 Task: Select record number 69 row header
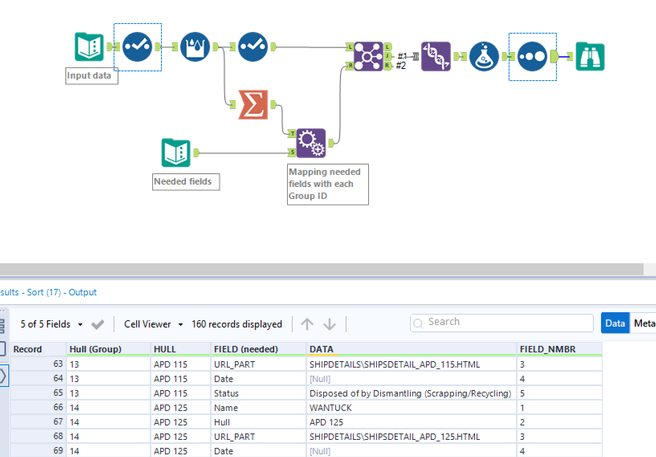coord(38,451)
